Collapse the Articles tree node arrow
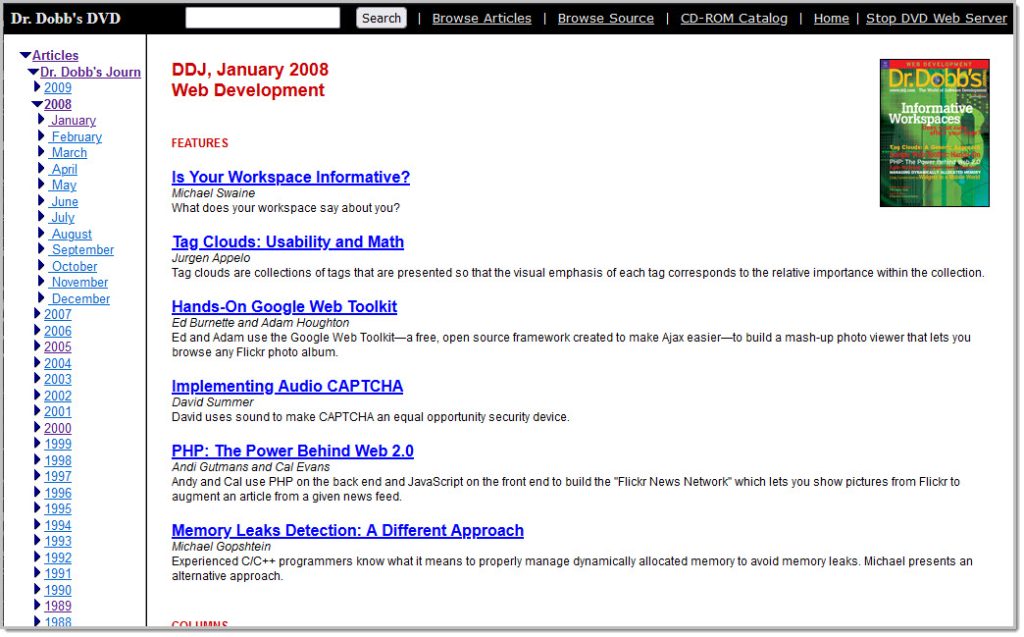This screenshot has width=1024, height=637. (x=25, y=56)
